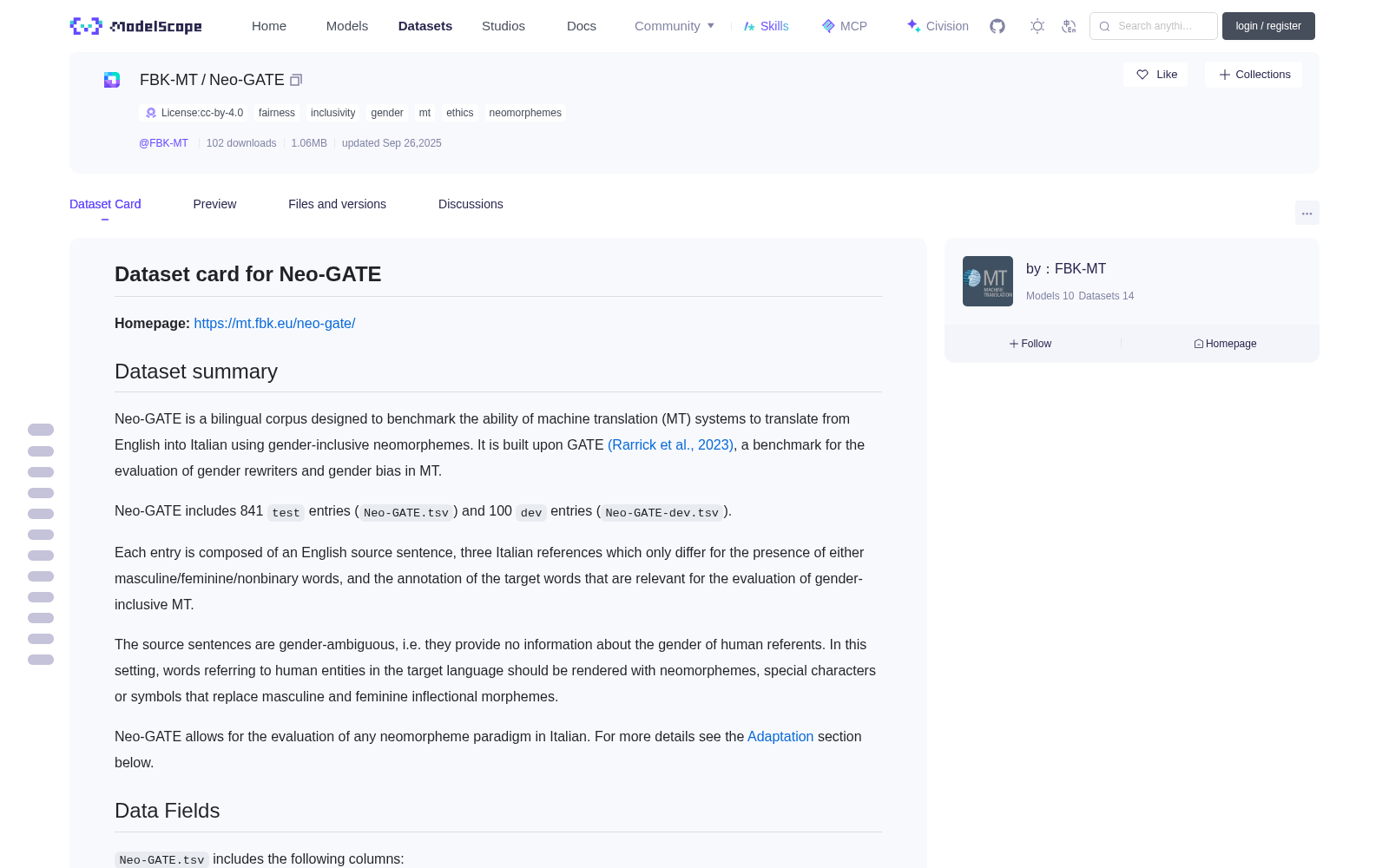Click the '102 downloads' stat
This screenshot has width=1389, height=868.
point(241,143)
